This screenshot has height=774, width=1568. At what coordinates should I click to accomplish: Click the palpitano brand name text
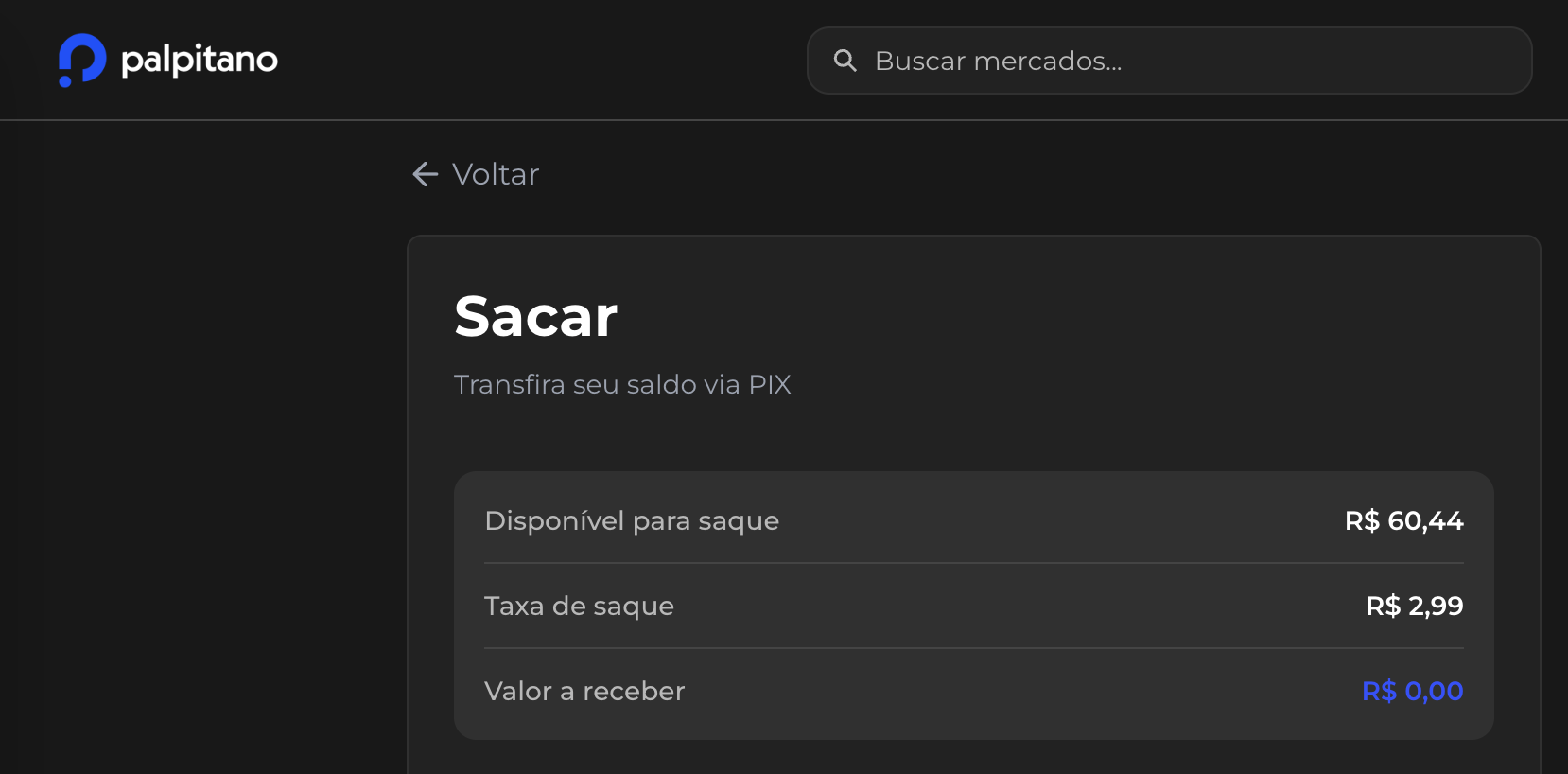(x=198, y=59)
